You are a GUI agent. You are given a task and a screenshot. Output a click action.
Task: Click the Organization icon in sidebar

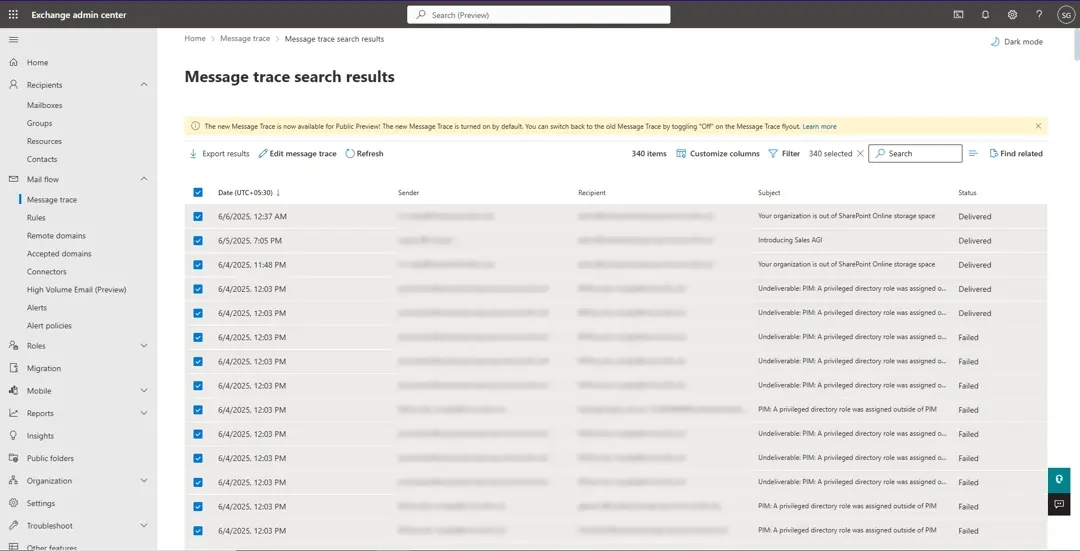(x=13, y=481)
